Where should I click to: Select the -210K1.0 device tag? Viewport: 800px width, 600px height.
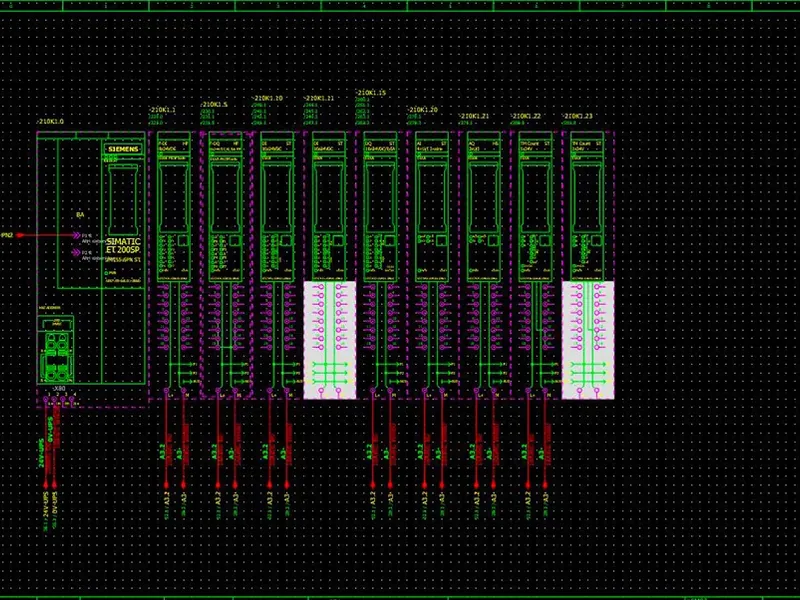coord(51,122)
